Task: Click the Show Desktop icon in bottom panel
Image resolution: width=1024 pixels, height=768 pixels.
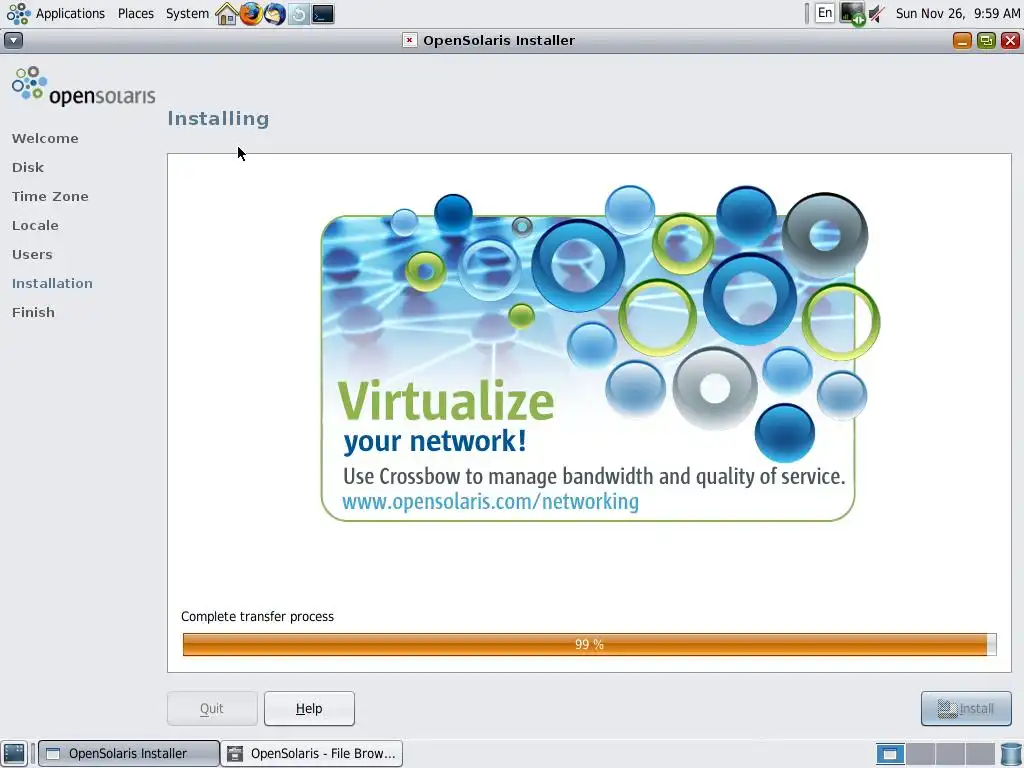Action: tap(14, 753)
